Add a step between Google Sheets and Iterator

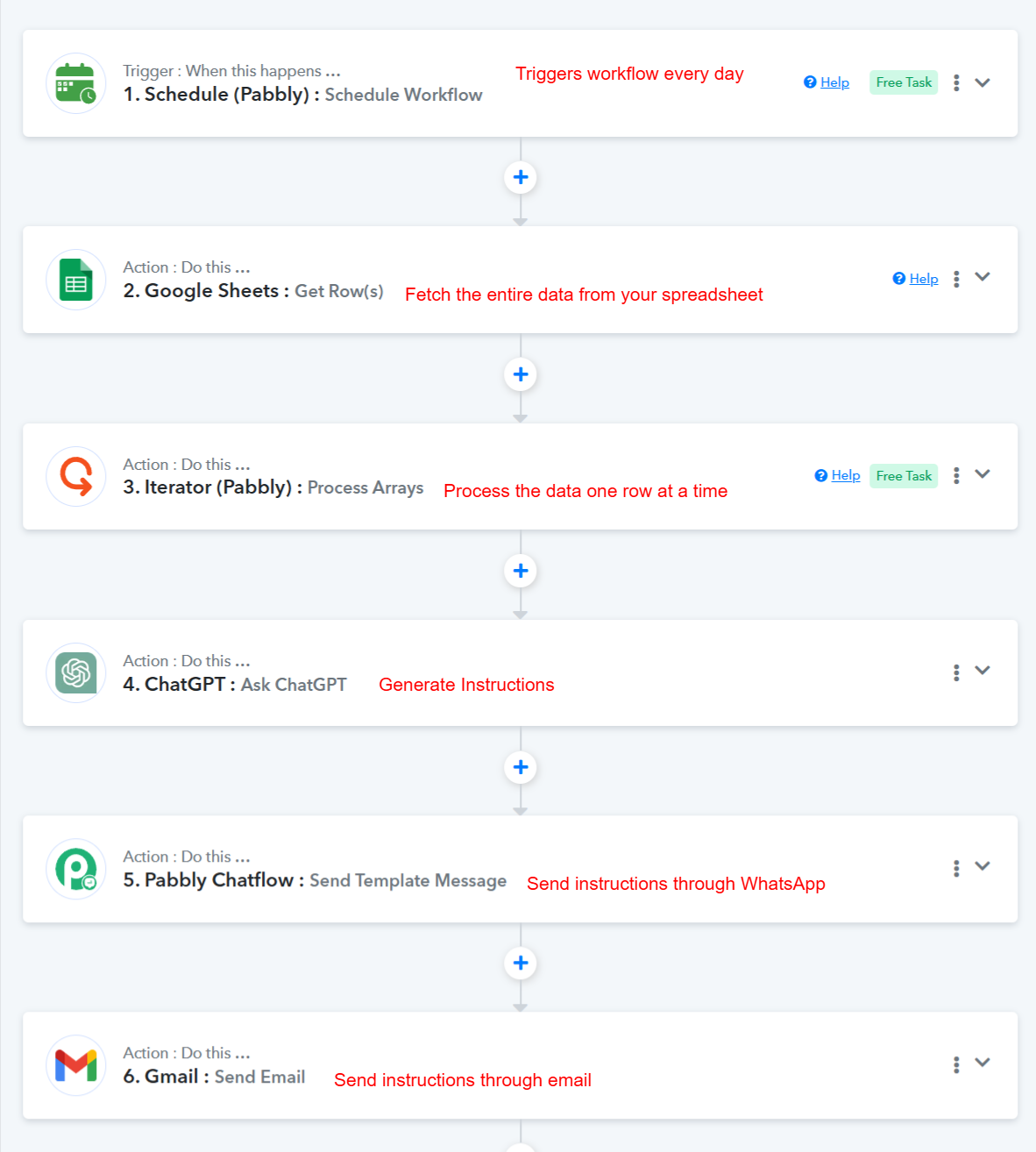(521, 374)
